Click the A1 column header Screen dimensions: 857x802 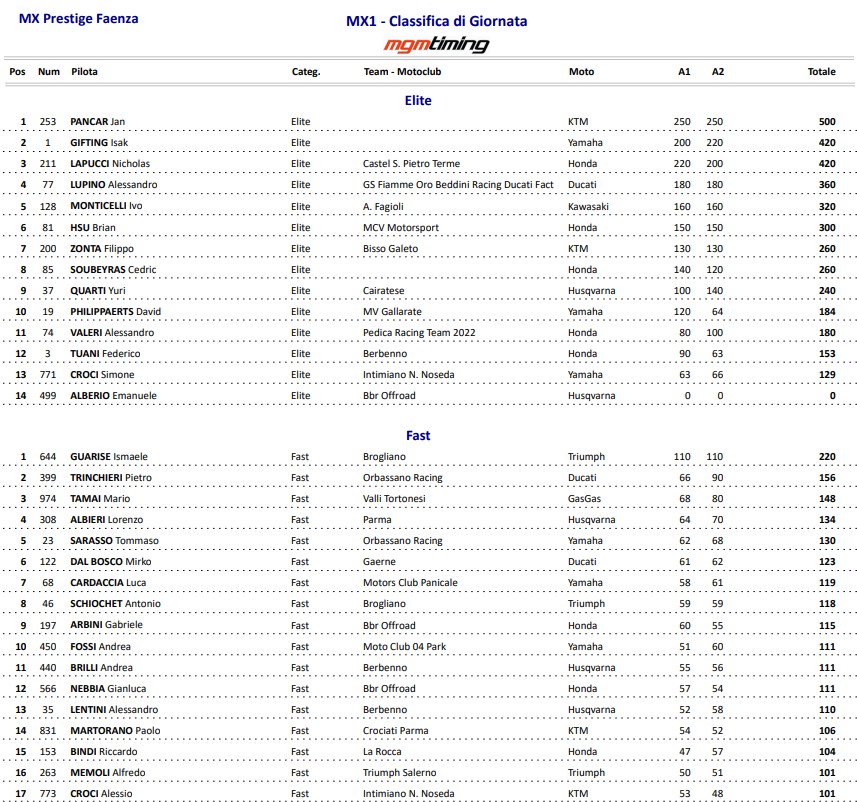pos(684,72)
